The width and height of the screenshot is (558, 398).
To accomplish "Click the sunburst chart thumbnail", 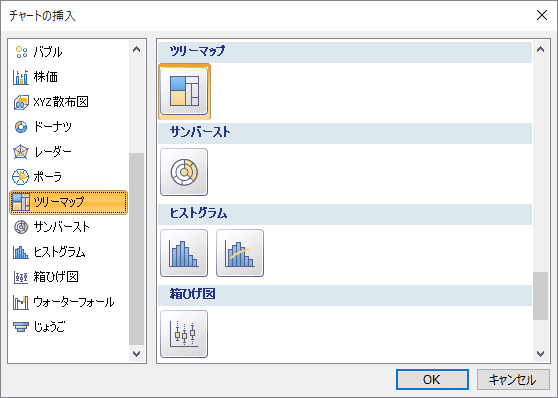I will [x=184, y=172].
